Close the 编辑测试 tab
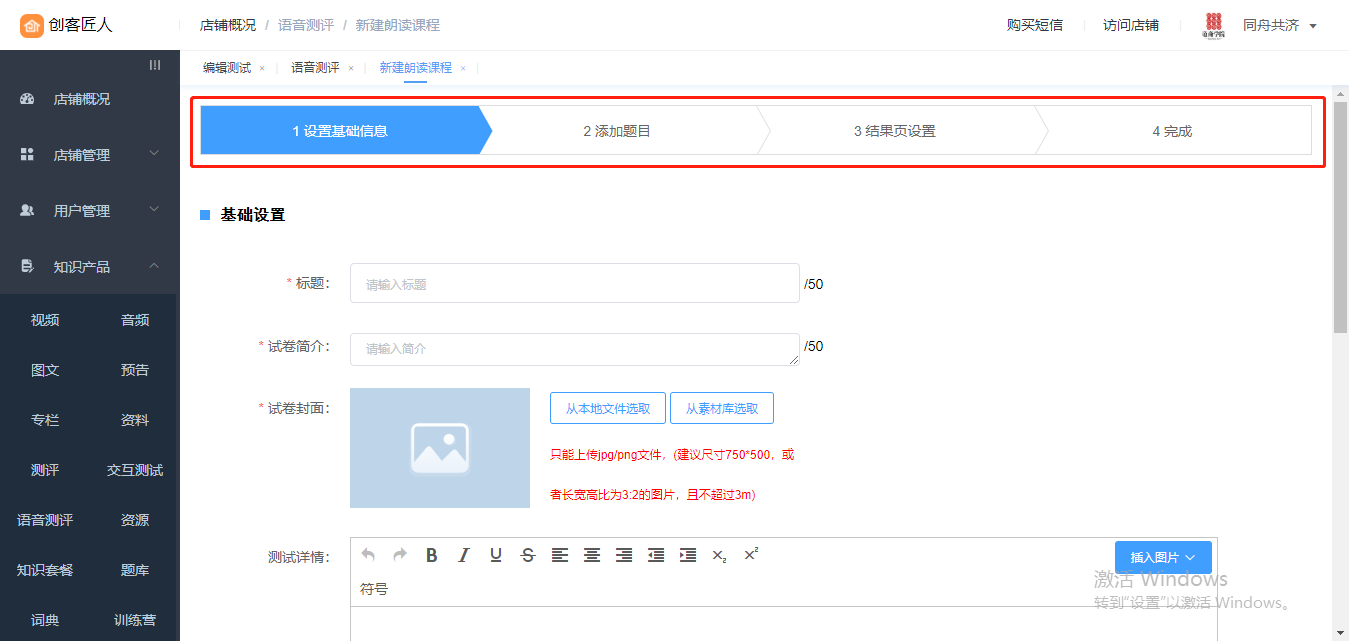The width and height of the screenshot is (1349, 641). 262,68
